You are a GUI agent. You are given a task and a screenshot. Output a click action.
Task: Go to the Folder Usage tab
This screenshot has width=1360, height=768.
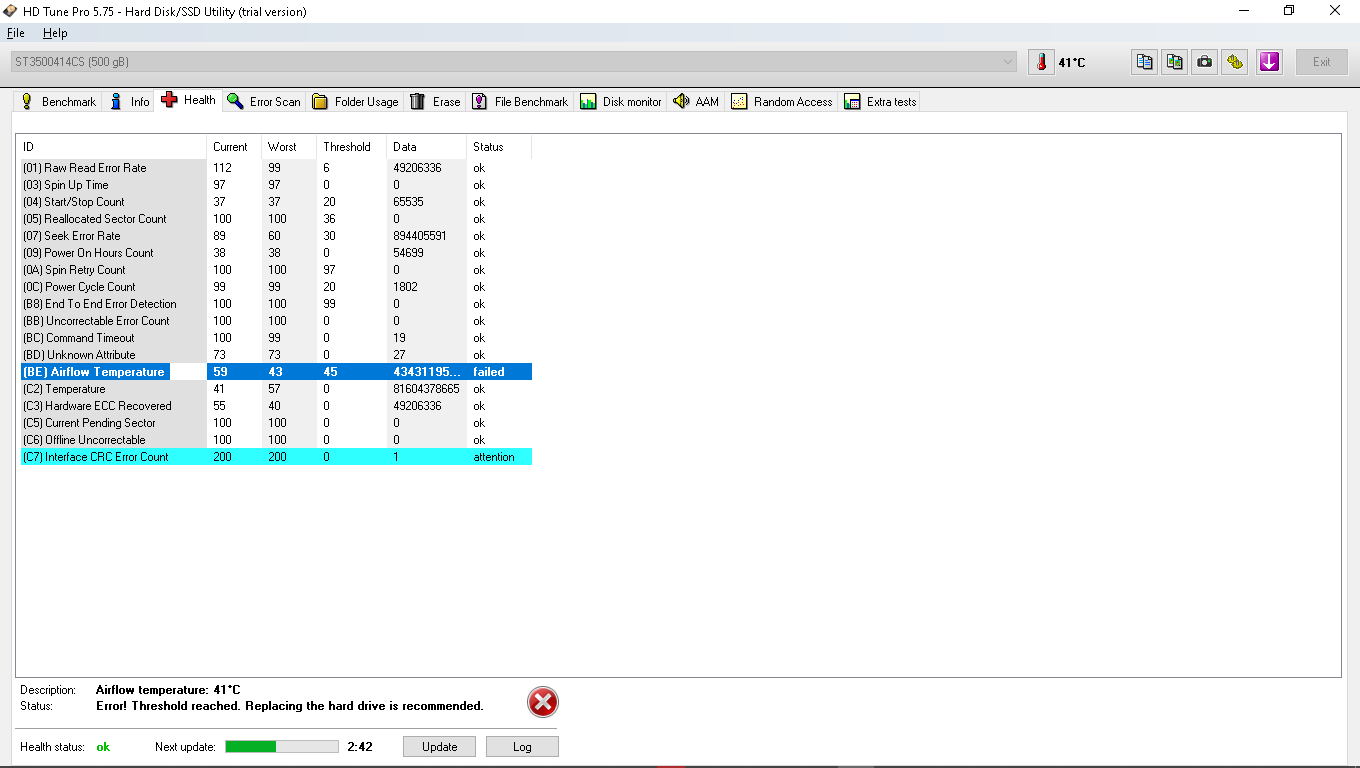tap(355, 101)
